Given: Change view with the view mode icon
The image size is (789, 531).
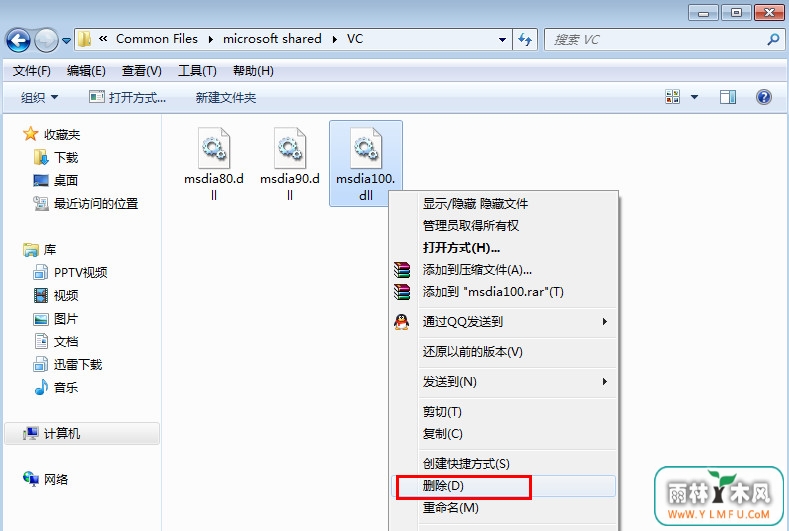Looking at the screenshot, I should click(672, 97).
